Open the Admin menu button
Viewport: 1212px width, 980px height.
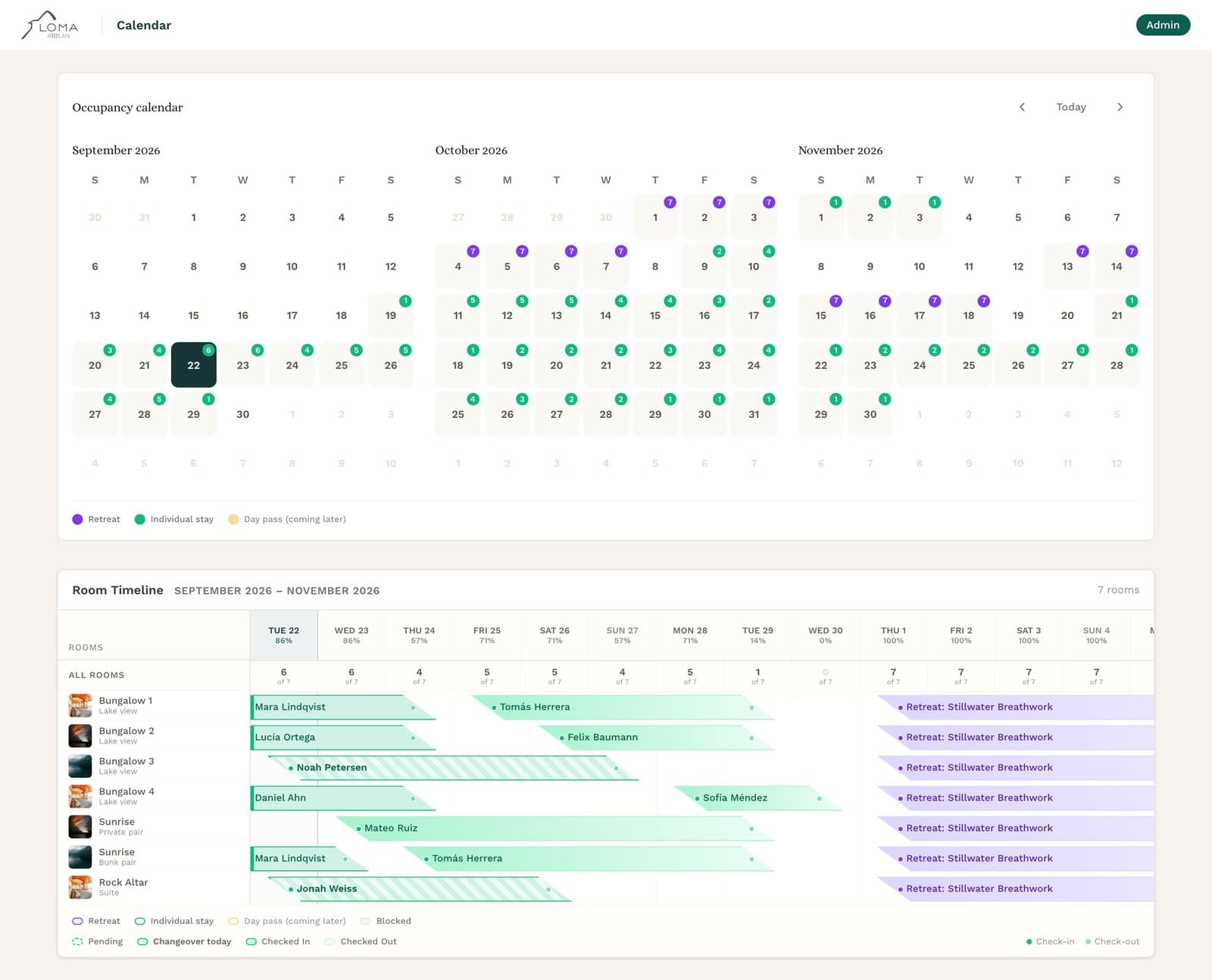tap(1163, 25)
